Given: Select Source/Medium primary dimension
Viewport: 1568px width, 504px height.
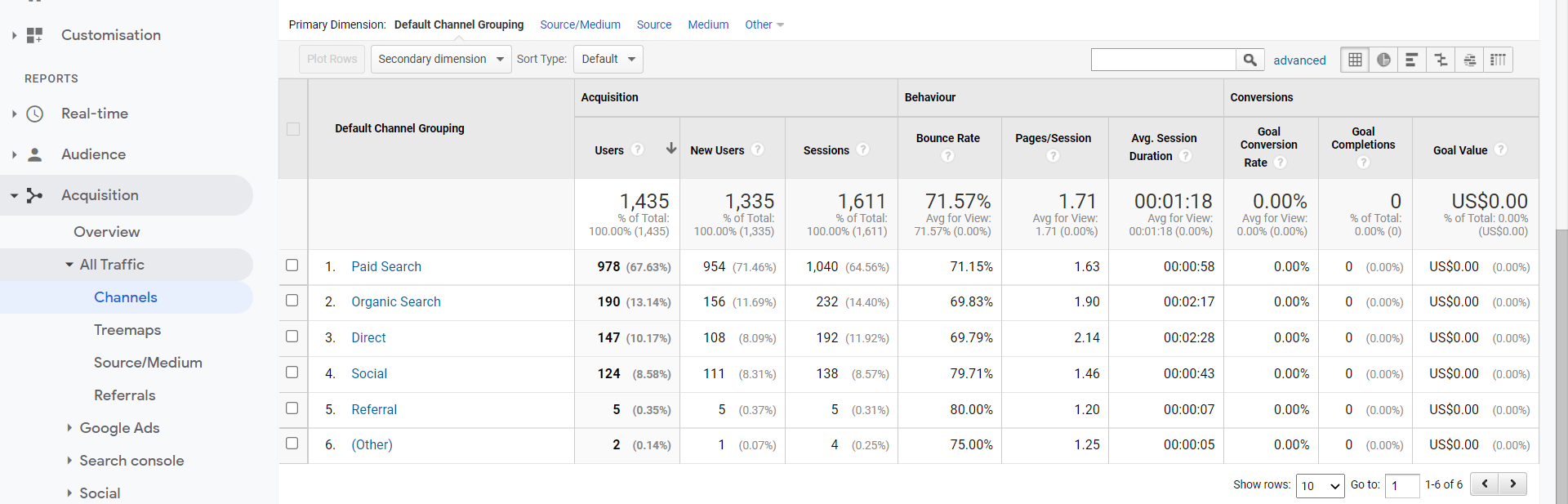Looking at the screenshot, I should click(x=580, y=25).
